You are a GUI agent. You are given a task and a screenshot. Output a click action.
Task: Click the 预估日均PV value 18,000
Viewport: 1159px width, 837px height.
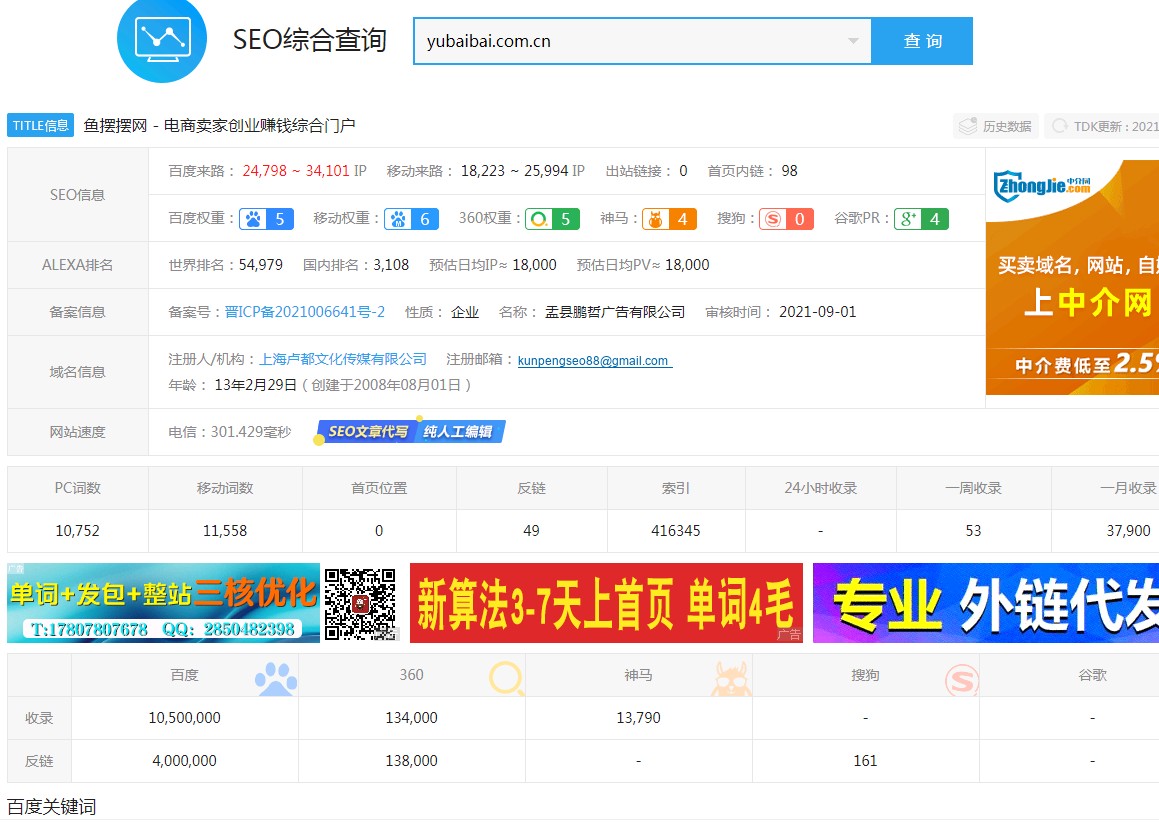coord(687,265)
